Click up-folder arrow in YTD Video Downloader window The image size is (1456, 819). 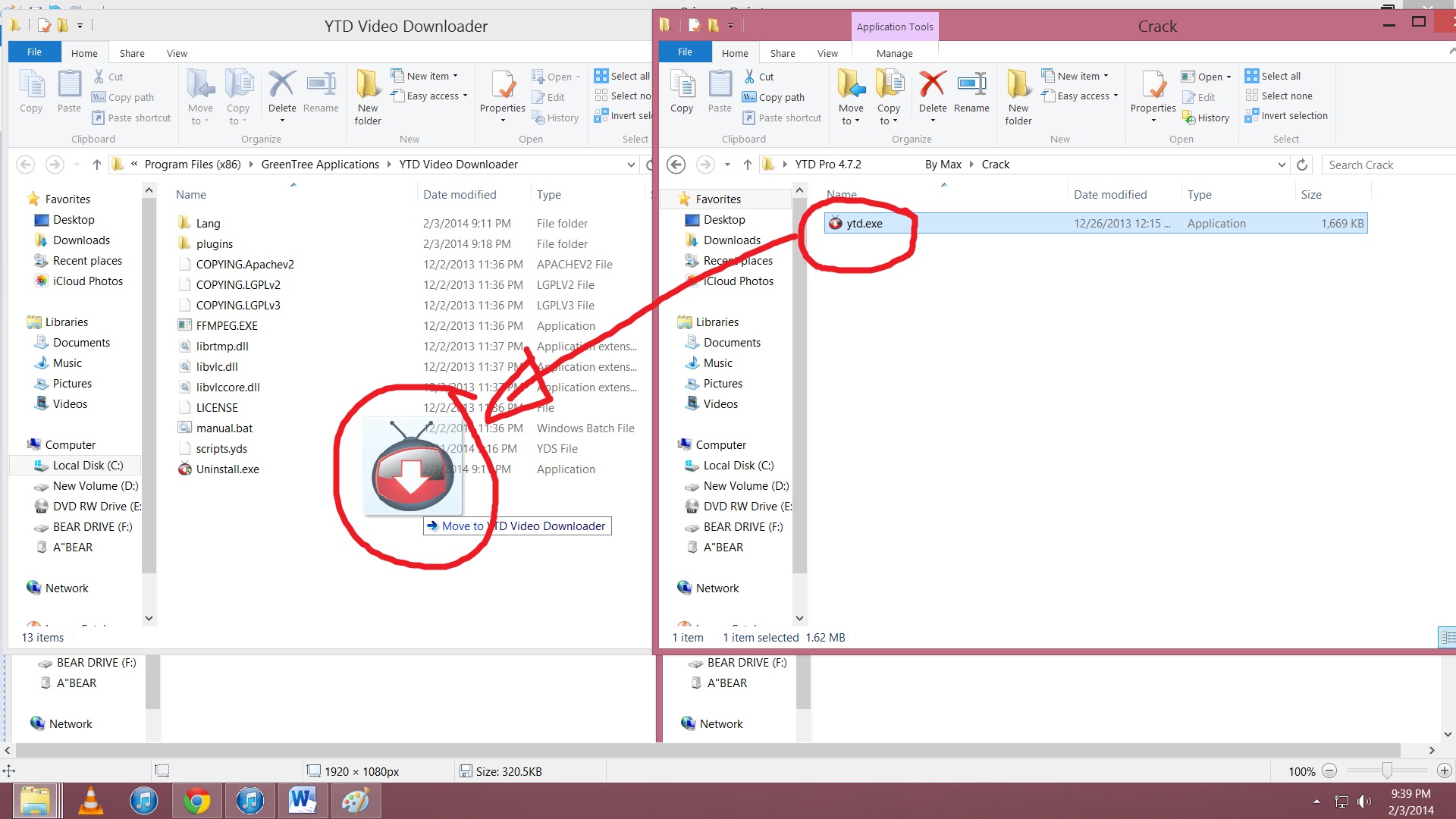(x=96, y=165)
